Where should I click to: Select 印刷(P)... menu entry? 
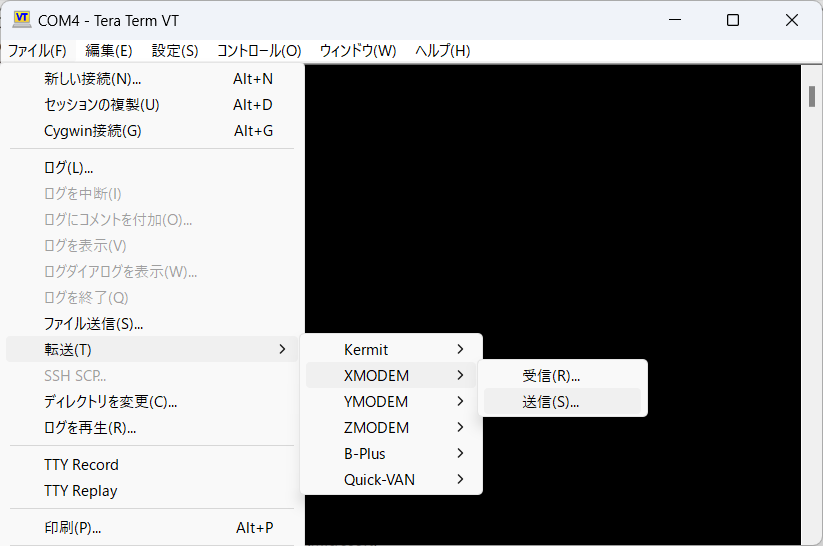(x=152, y=528)
